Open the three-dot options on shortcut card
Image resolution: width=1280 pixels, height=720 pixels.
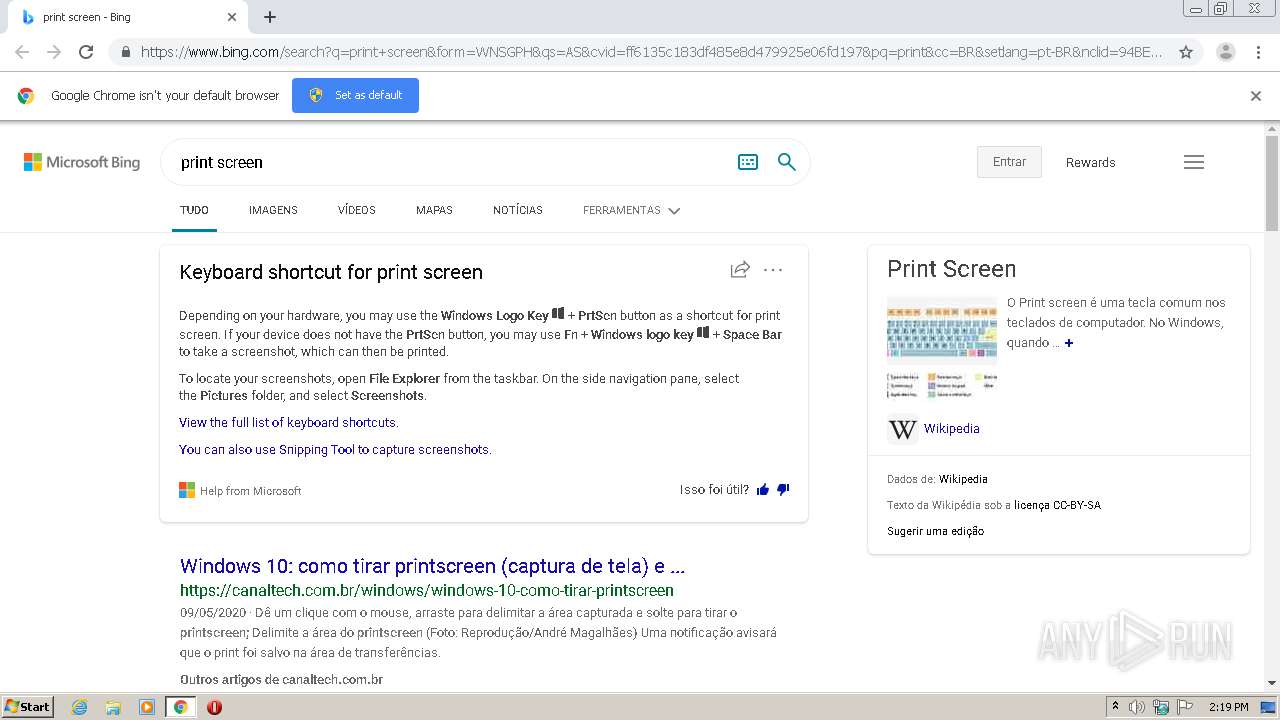773,269
